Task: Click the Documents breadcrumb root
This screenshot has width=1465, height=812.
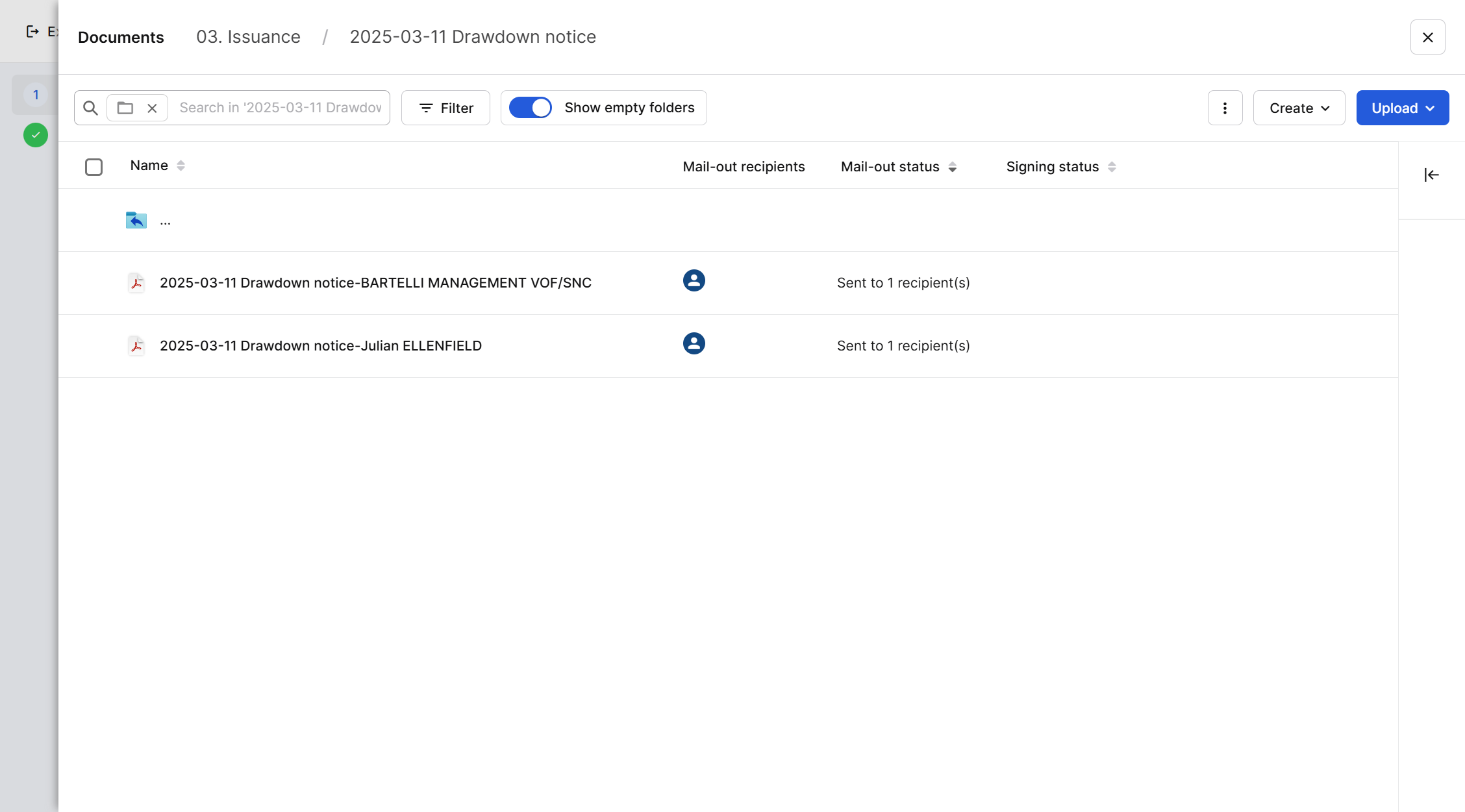Action: tap(121, 37)
